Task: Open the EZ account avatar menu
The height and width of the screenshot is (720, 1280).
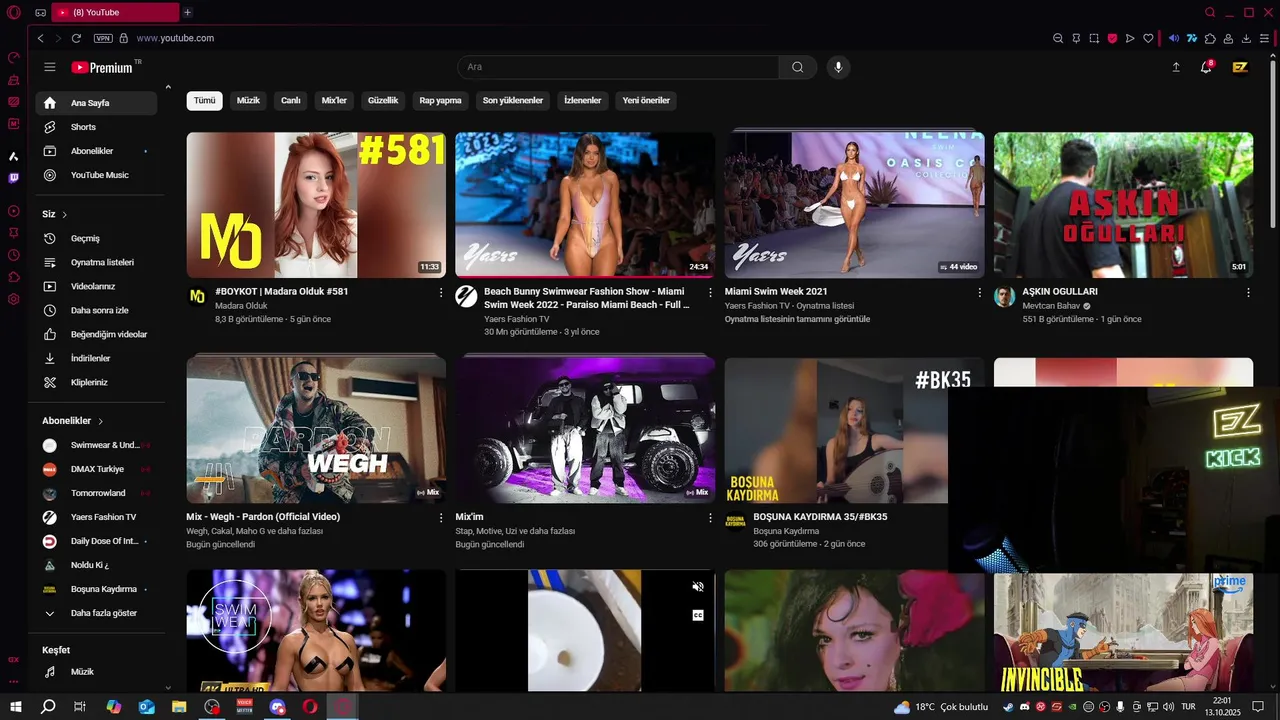Action: coord(1240,67)
